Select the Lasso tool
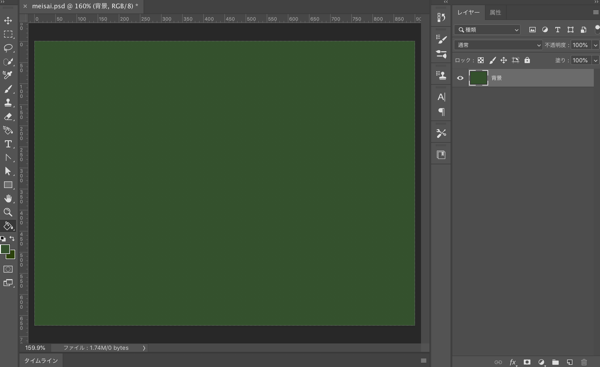Image resolution: width=600 pixels, height=367 pixels. point(8,48)
